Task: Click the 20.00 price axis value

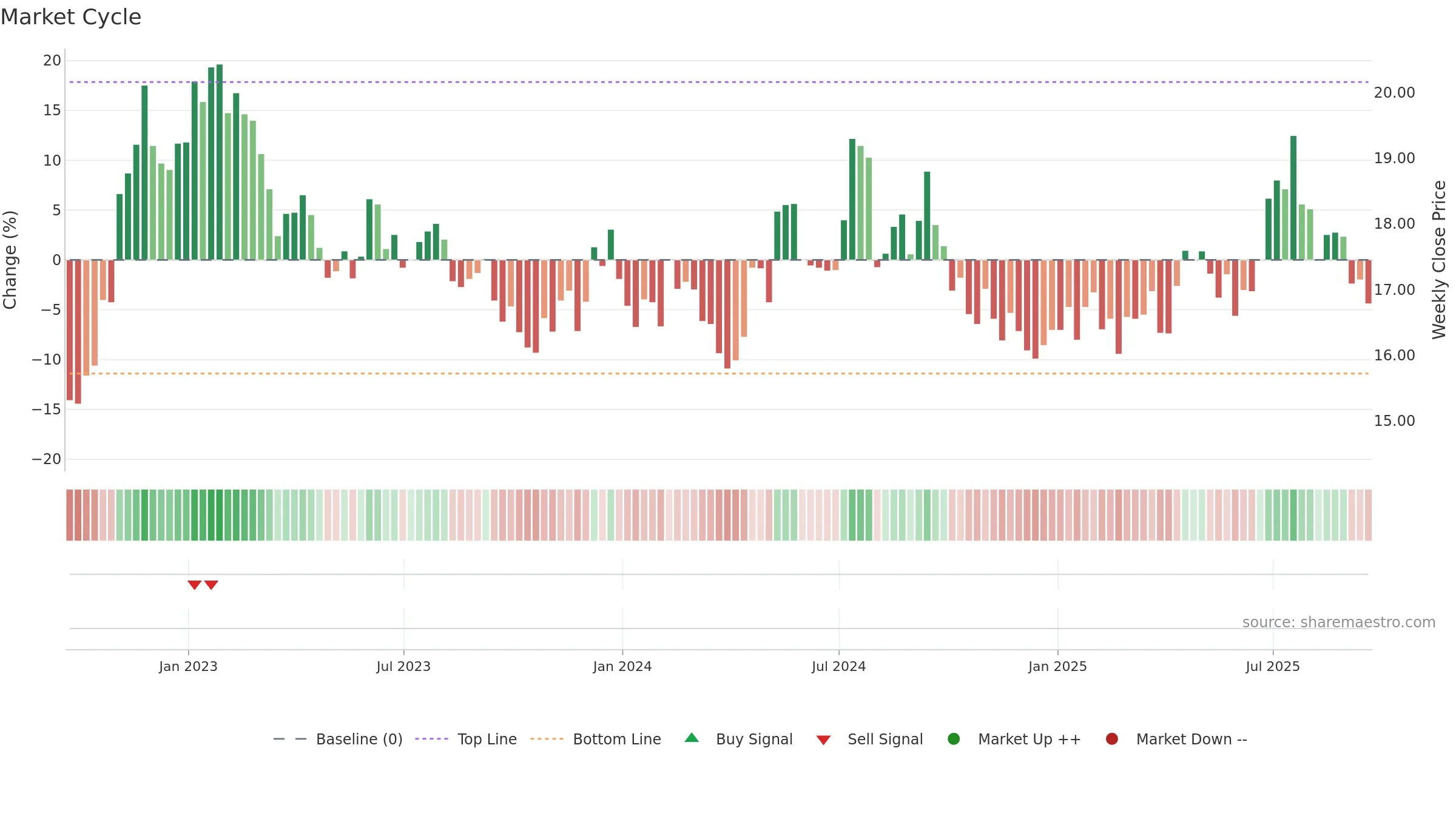Action: [x=1394, y=93]
